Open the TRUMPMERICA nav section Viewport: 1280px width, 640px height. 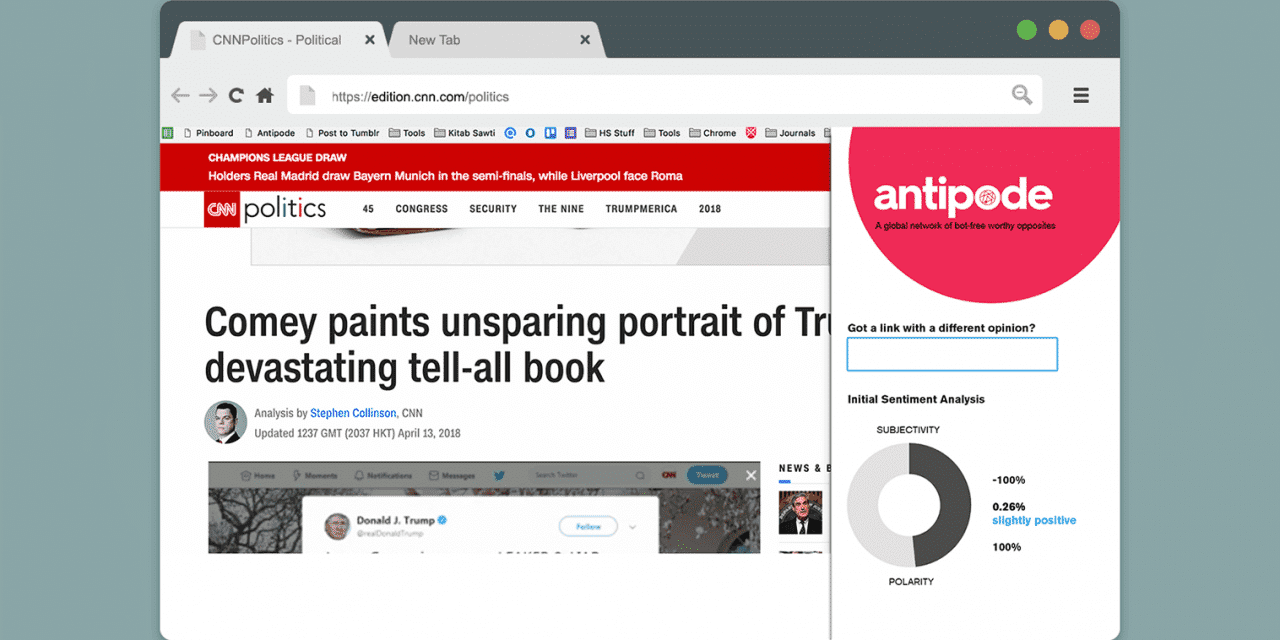(641, 209)
